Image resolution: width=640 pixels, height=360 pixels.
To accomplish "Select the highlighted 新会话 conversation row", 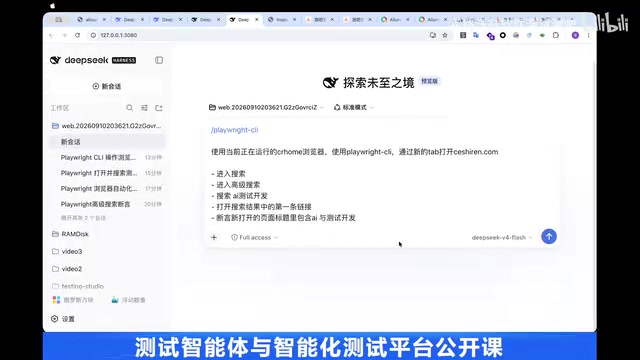I will [107, 142].
